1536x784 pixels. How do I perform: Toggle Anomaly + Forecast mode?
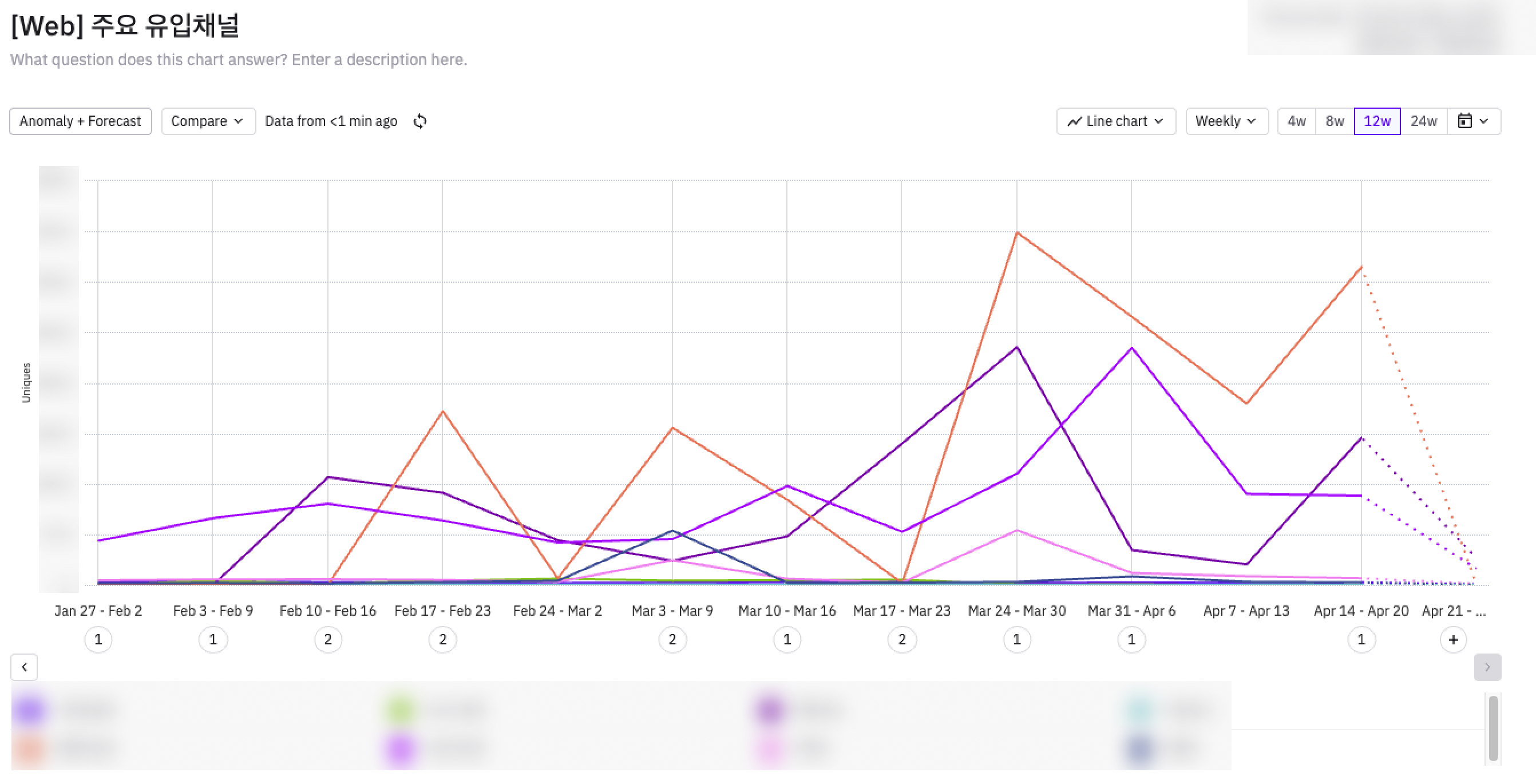click(x=81, y=122)
